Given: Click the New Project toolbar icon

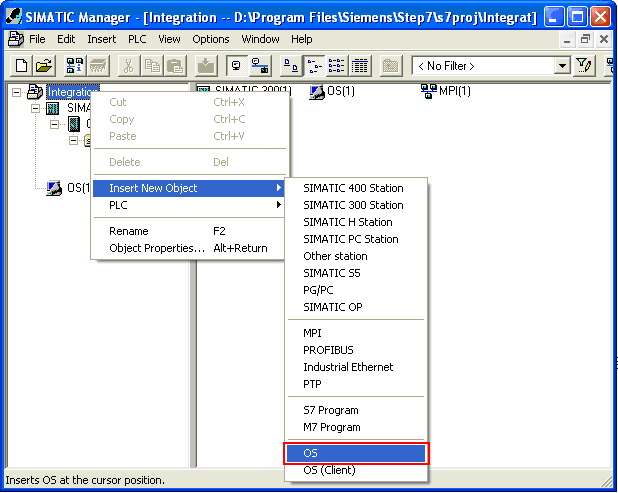Looking at the screenshot, I should [21, 65].
